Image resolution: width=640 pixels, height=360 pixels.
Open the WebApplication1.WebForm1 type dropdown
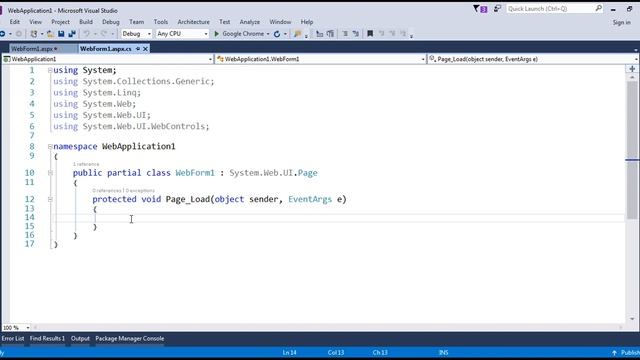pyautogui.click(x=321, y=59)
